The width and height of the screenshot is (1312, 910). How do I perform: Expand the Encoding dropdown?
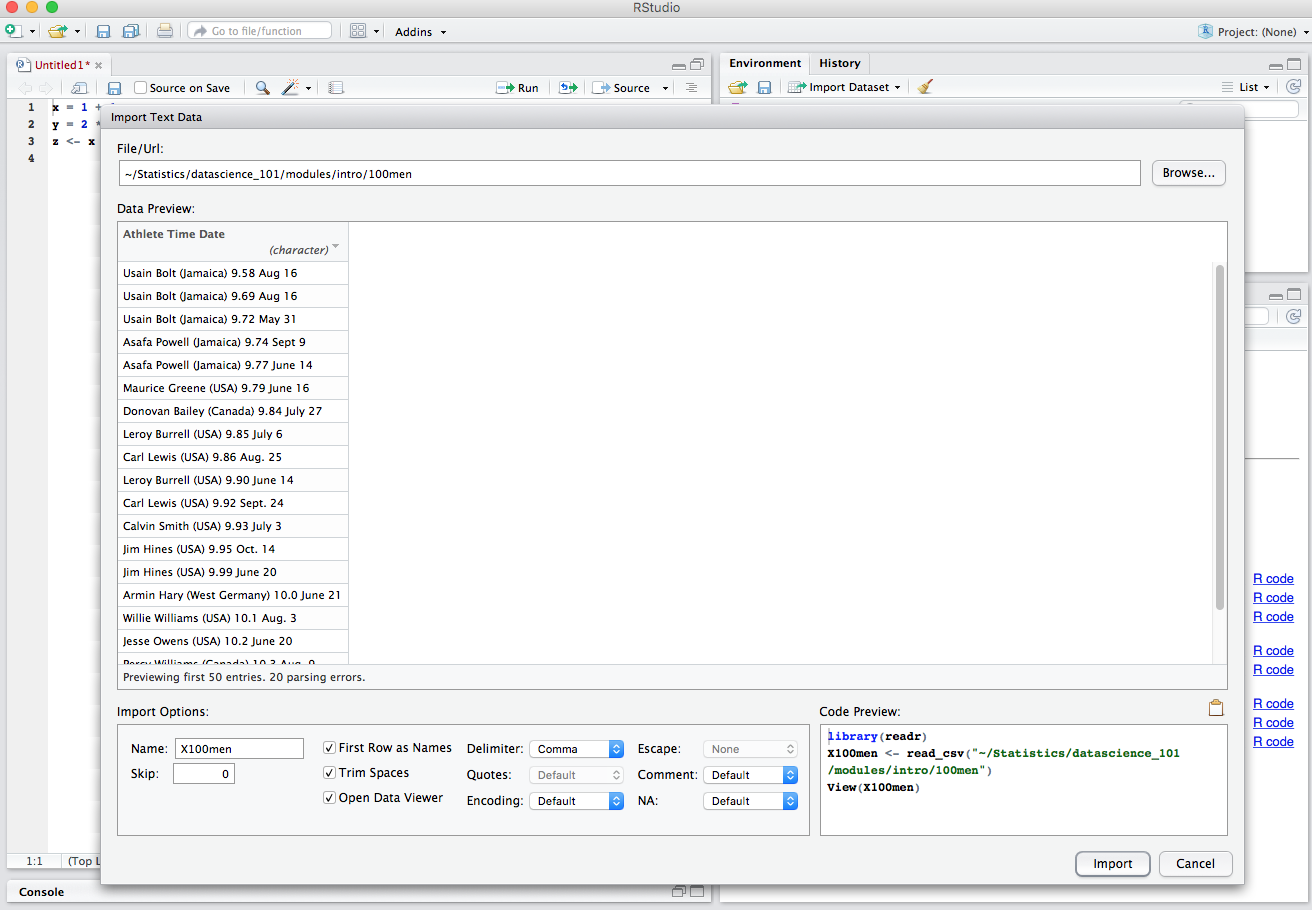pyautogui.click(x=575, y=801)
